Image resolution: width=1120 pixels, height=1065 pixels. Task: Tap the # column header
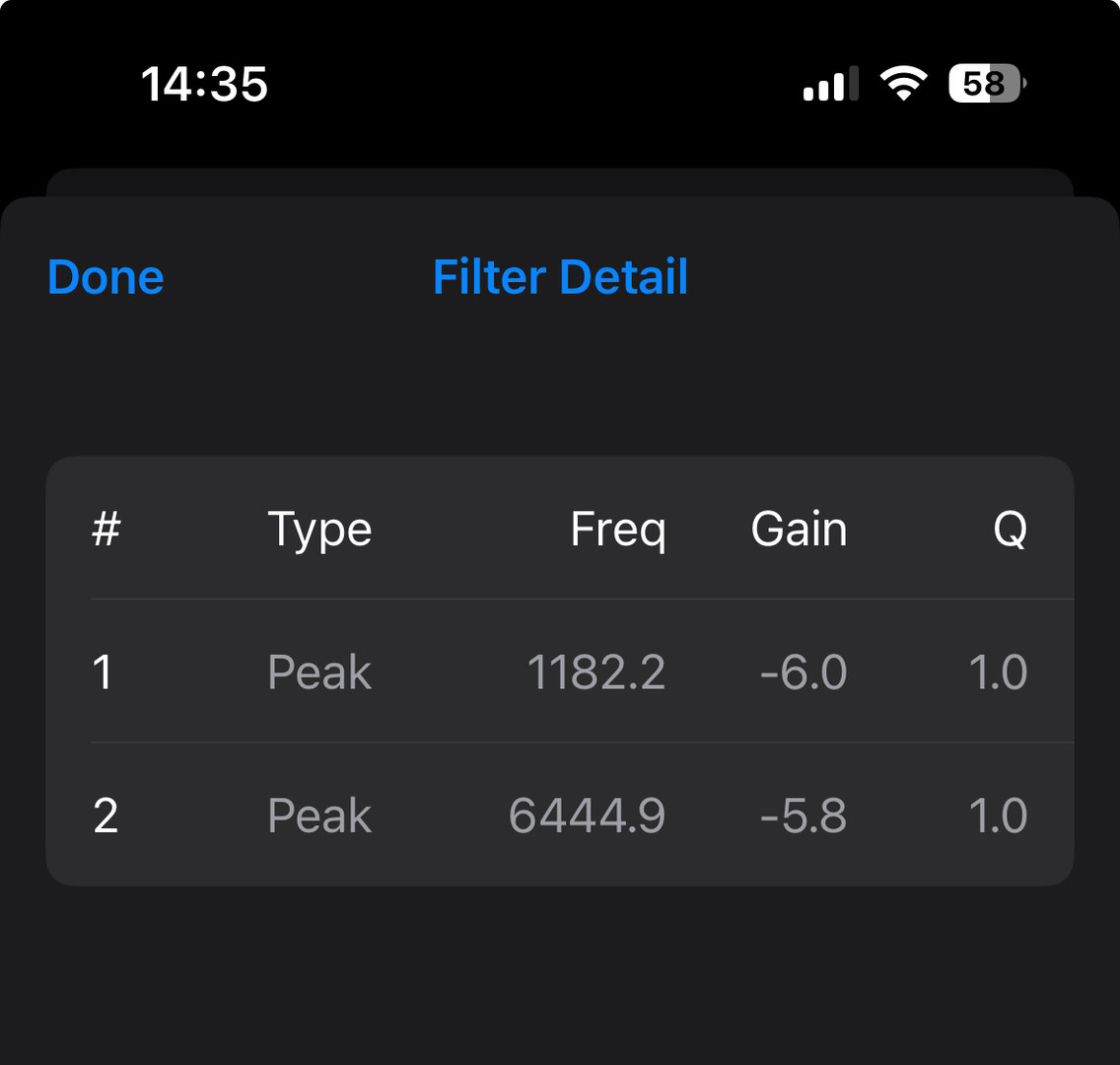point(105,530)
